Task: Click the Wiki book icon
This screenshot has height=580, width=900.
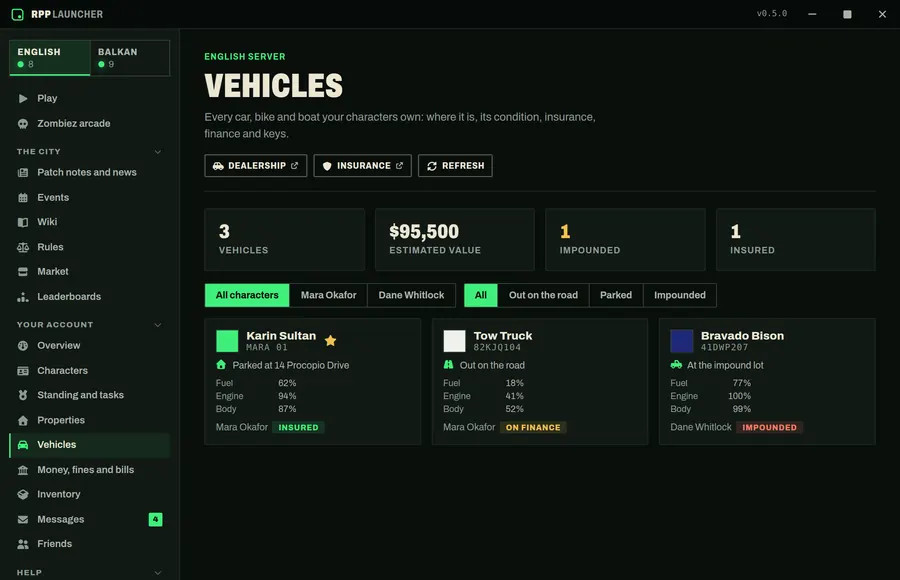Action: click(23, 222)
